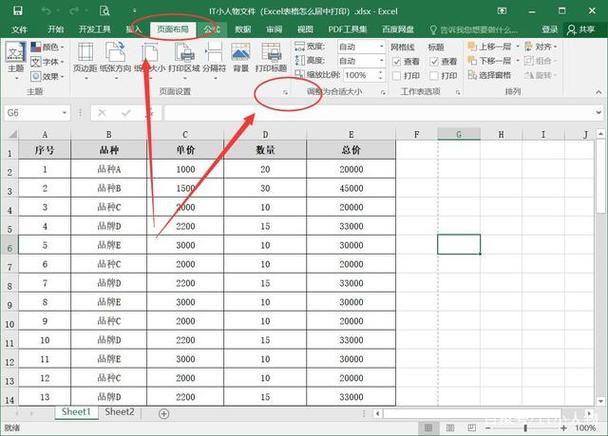Click the Save icon in title bar
This screenshot has height=436, width=608.
(x=17, y=10)
